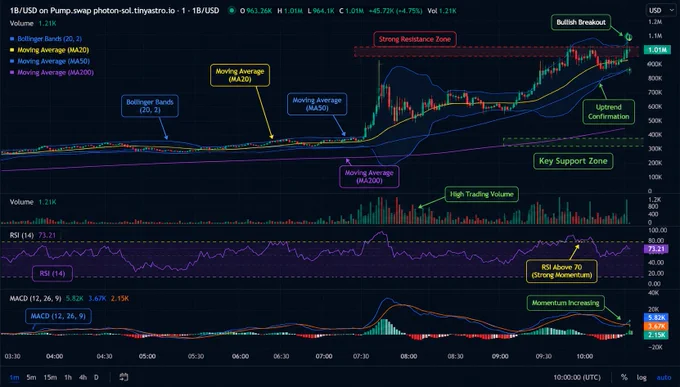
Task: Click the 5.82K MACD axis label
Action: (657, 318)
